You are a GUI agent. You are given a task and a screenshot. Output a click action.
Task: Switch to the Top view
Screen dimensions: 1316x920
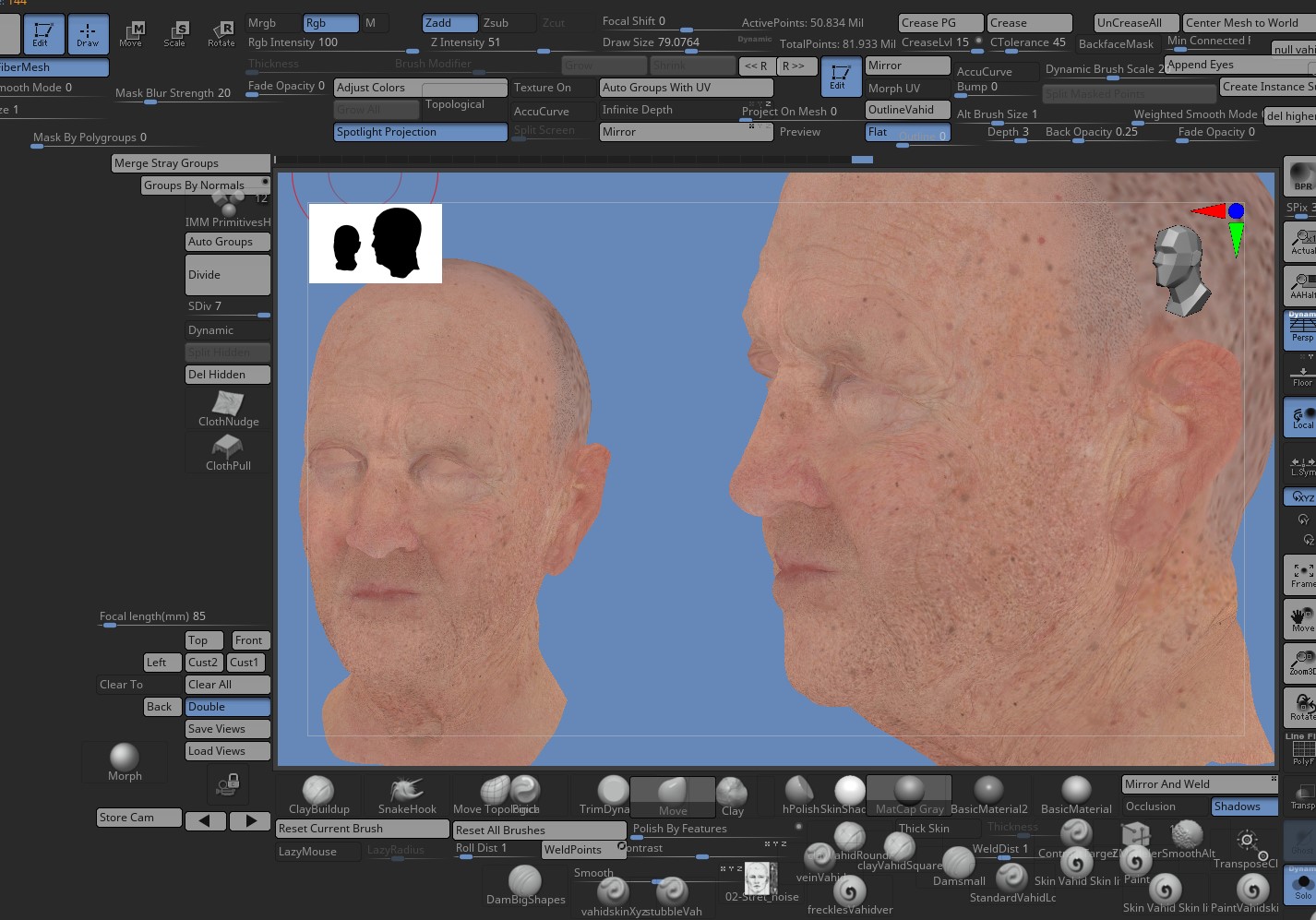point(202,639)
